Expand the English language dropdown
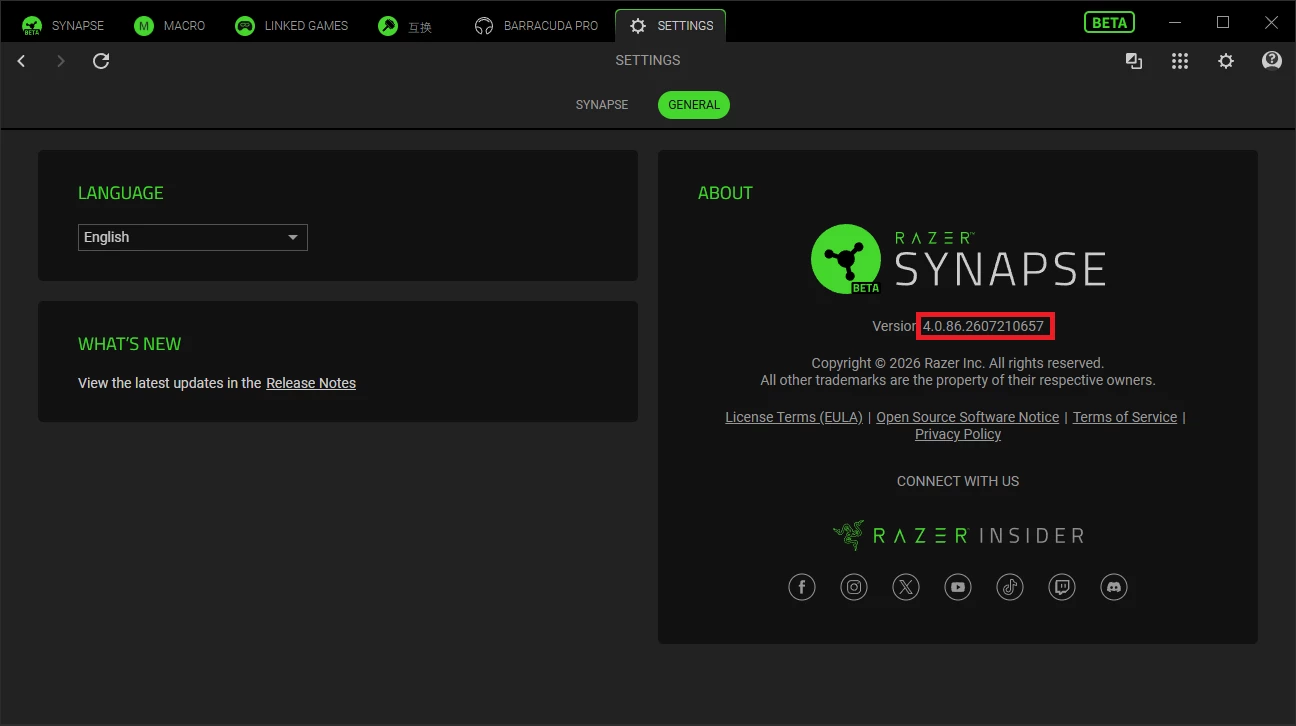The image size is (1296, 726). click(x=193, y=237)
